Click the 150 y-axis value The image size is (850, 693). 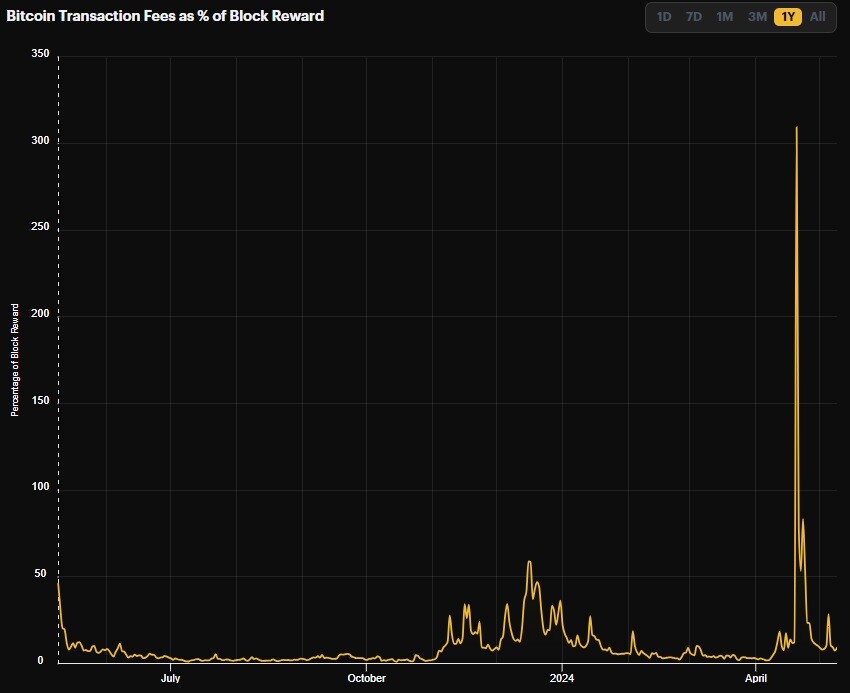pyautogui.click(x=40, y=400)
